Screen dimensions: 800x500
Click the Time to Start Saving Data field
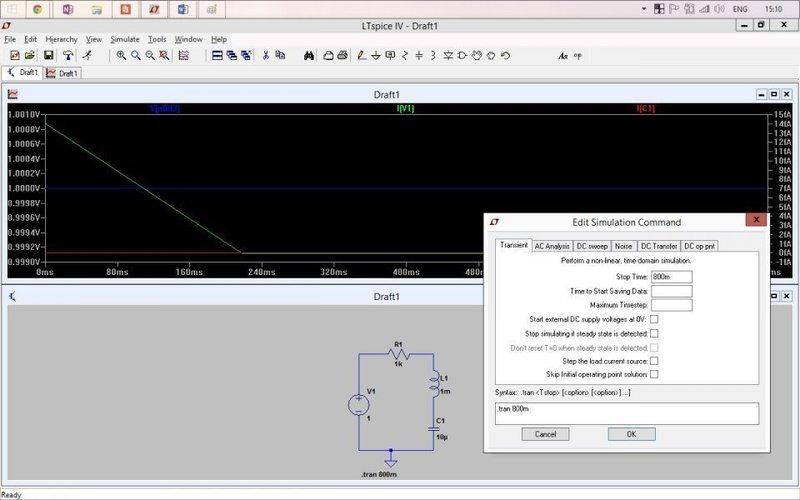pyautogui.click(x=671, y=291)
